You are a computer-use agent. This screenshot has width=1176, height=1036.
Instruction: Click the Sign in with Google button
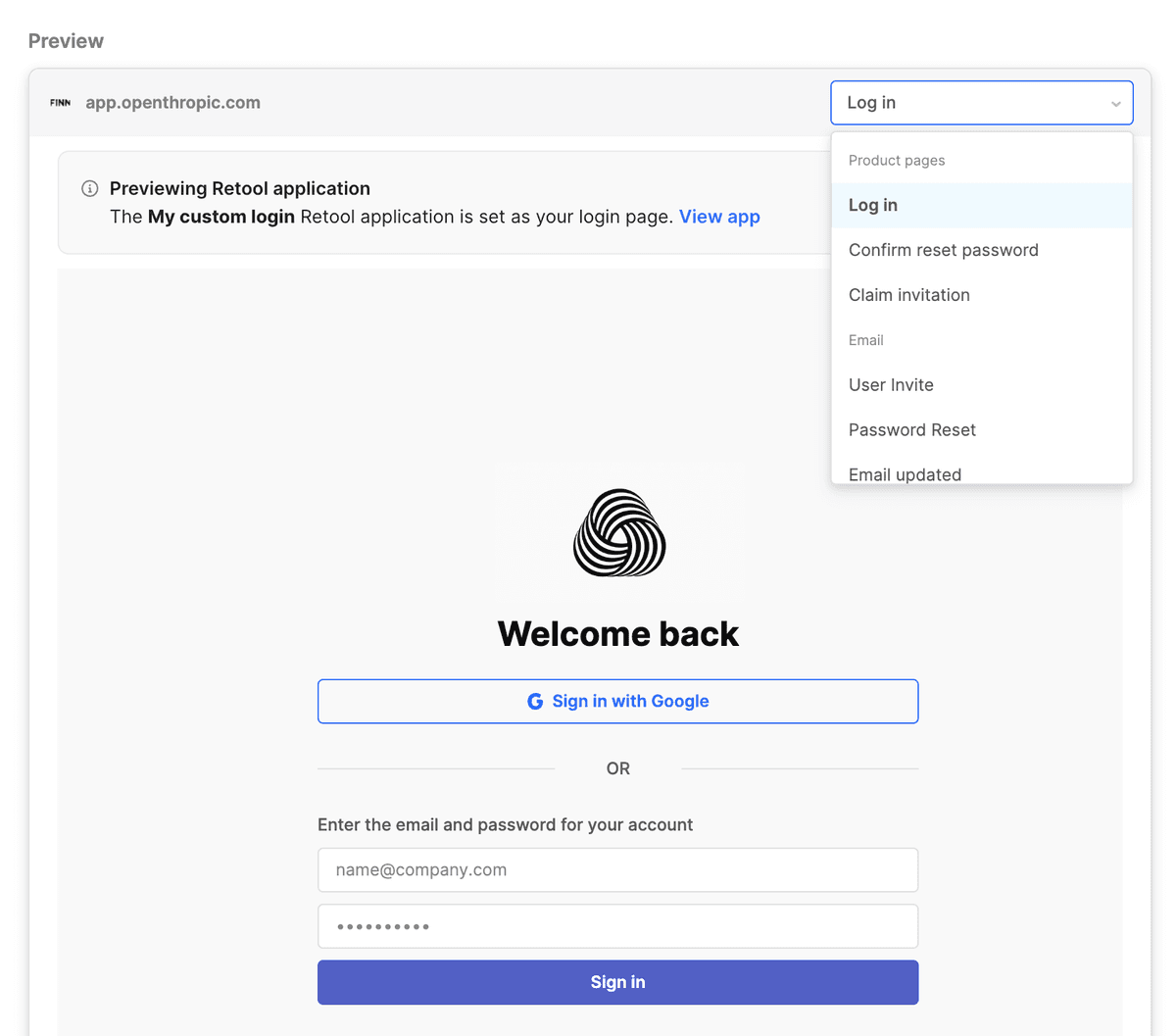point(617,701)
